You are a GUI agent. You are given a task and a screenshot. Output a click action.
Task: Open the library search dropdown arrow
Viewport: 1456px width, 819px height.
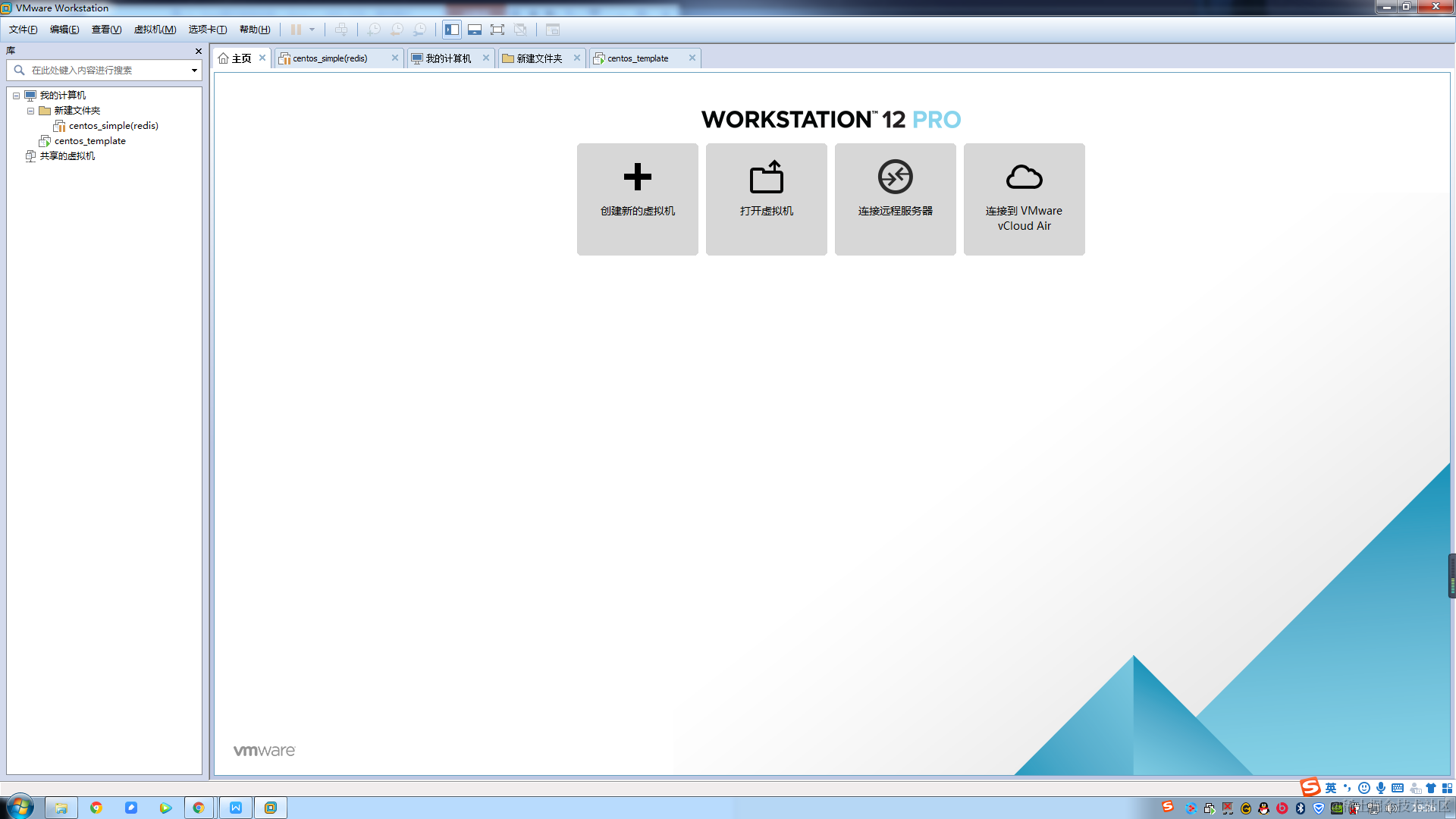pos(194,70)
